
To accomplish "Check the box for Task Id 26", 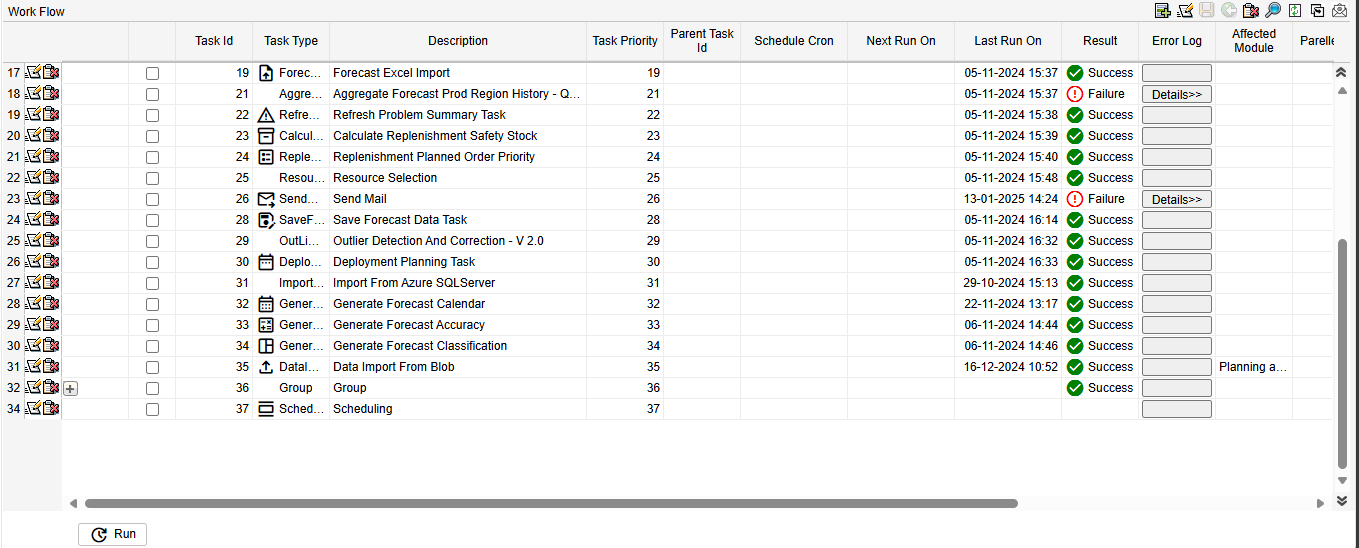I will pyautogui.click(x=152, y=199).
